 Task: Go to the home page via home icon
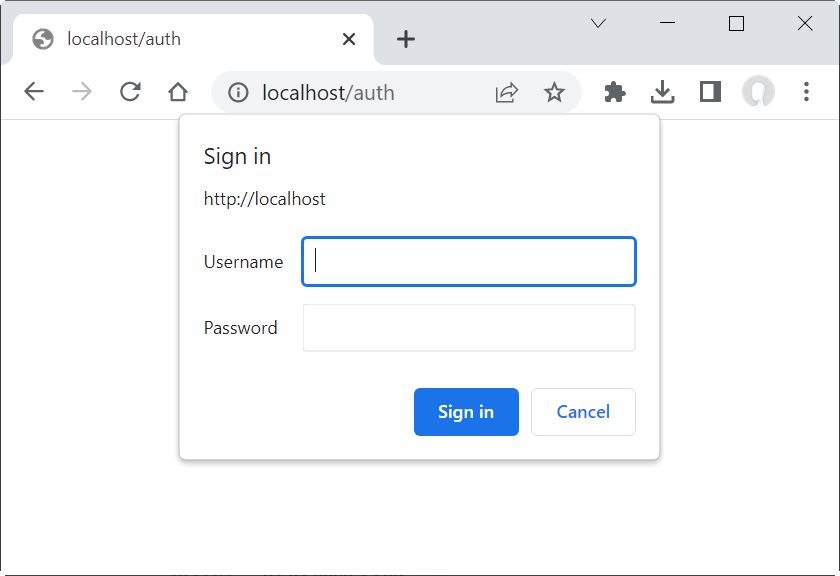(x=178, y=91)
